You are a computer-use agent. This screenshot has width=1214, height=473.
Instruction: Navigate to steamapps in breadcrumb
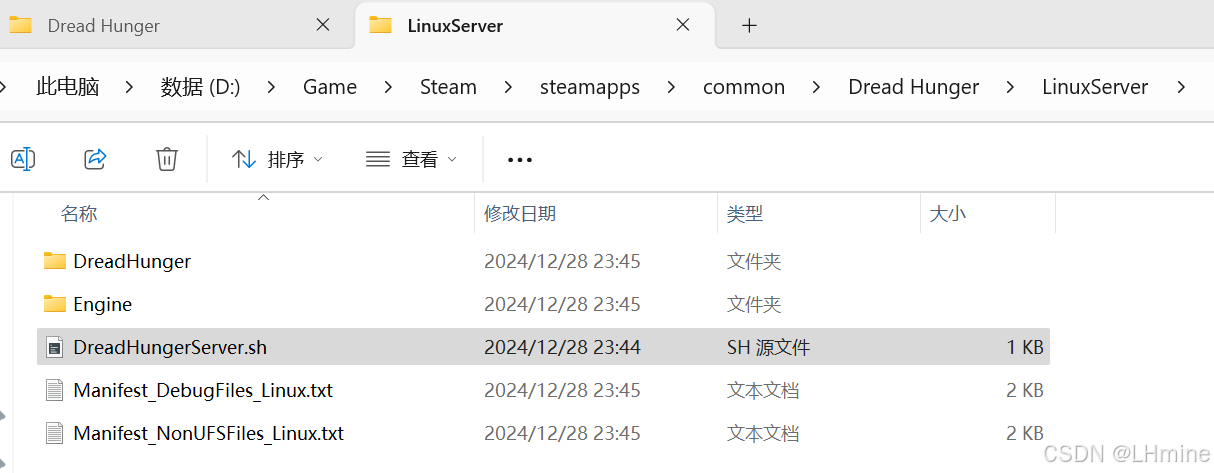click(590, 87)
